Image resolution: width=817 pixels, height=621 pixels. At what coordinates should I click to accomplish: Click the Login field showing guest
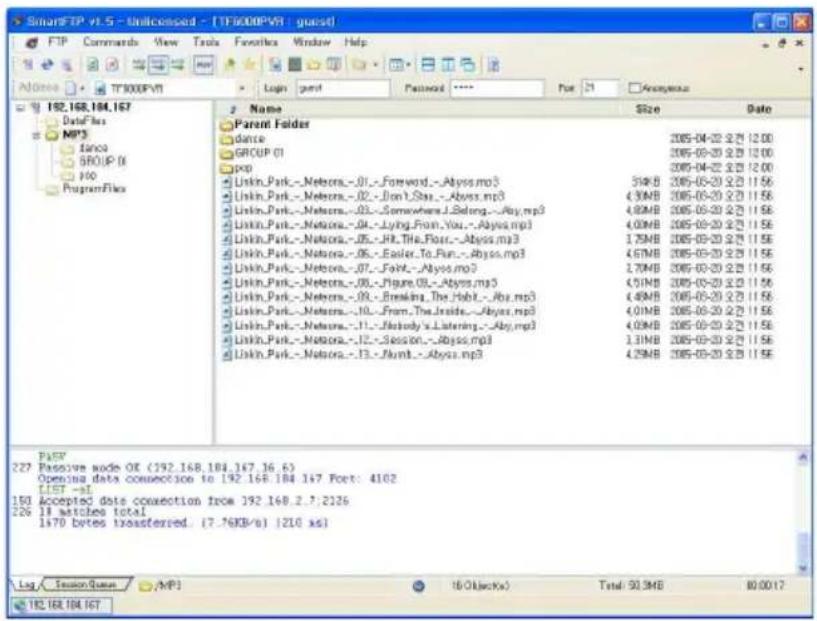[343, 88]
